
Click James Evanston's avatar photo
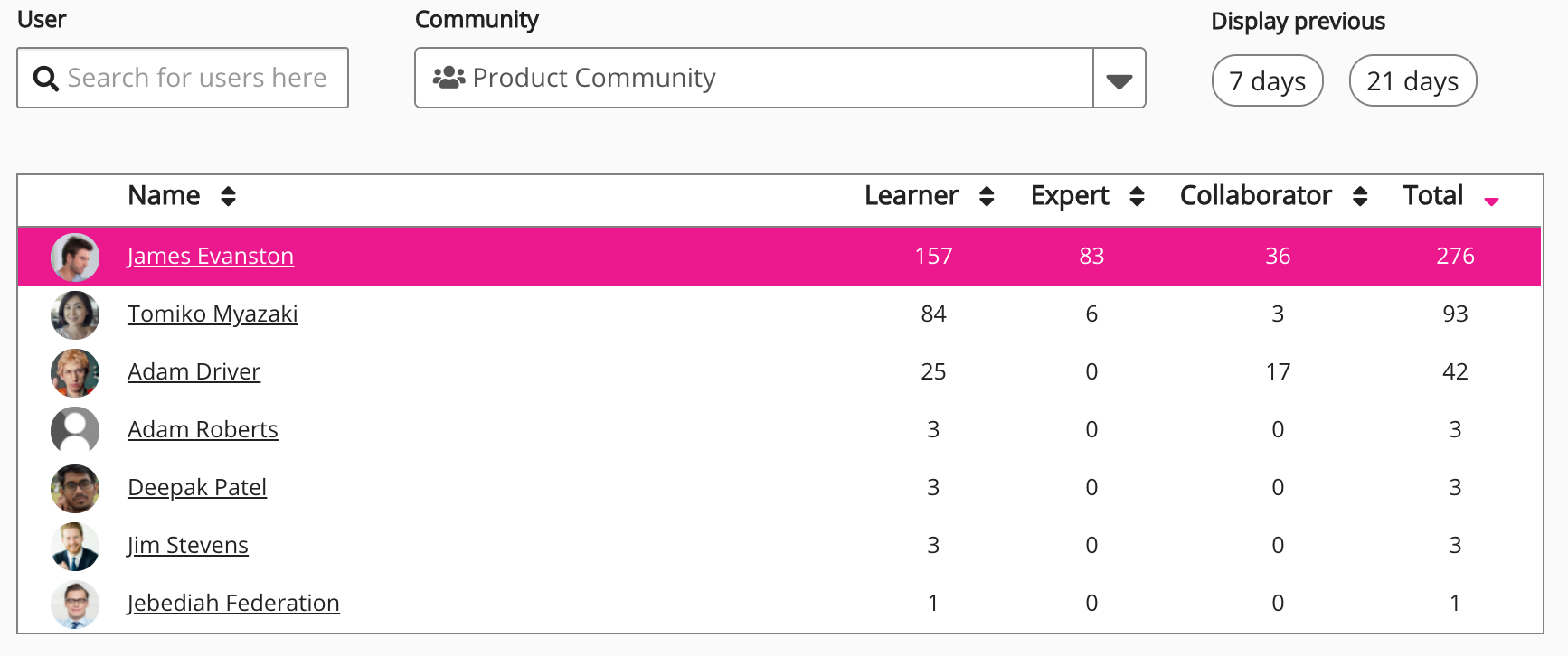(75, 257)
